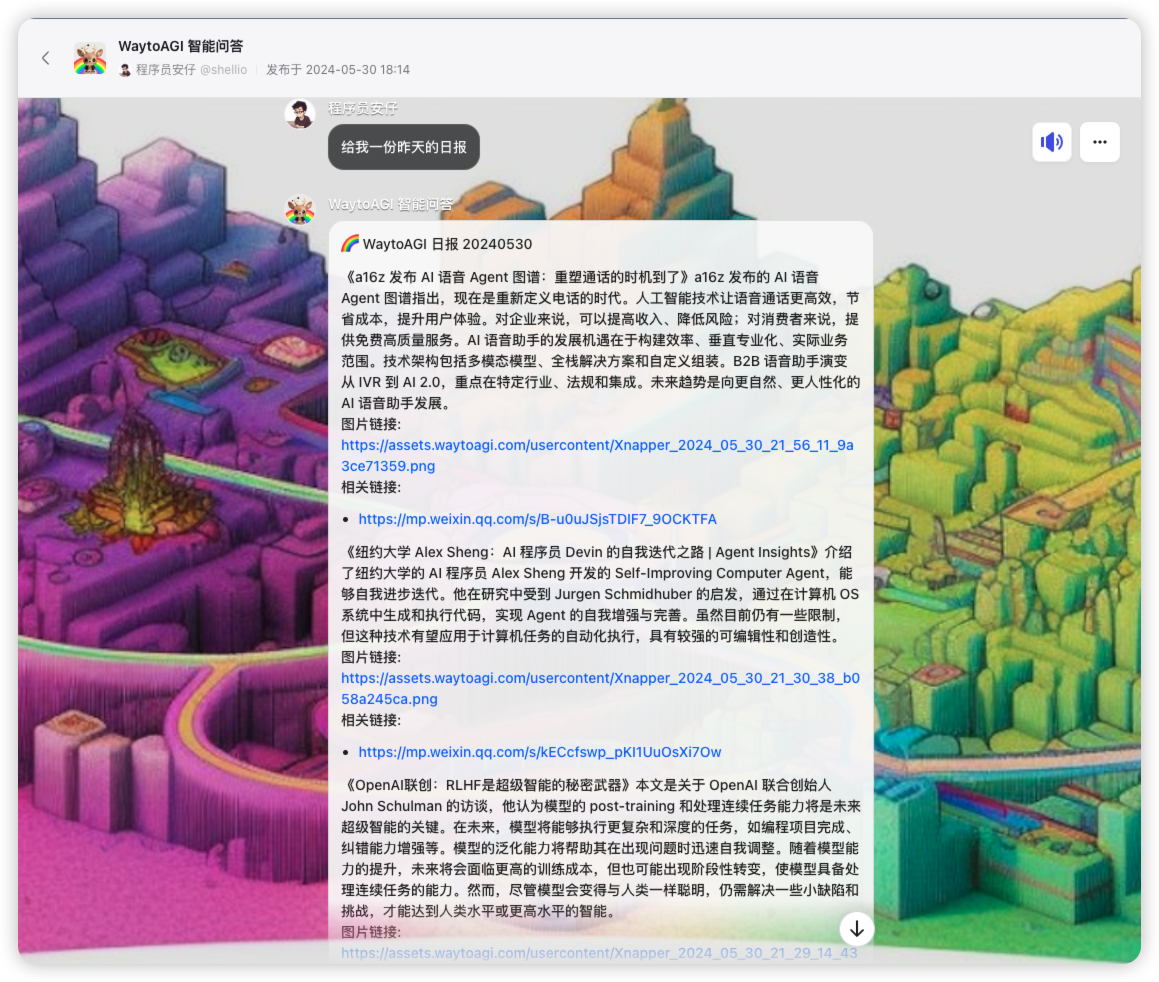Select the first 图片链接: label

pos(371,424)
